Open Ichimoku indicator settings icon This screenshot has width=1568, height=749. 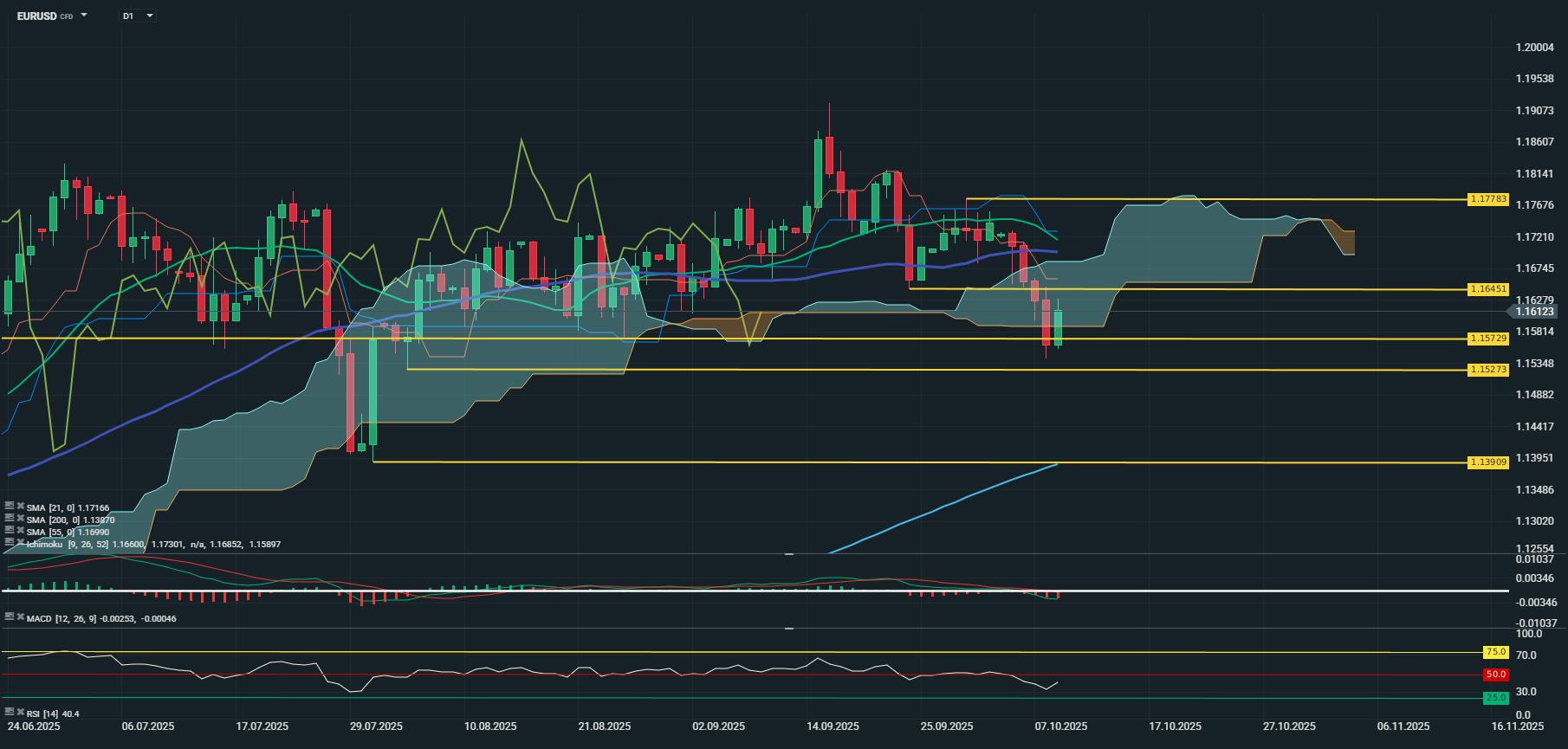(x=10, y=542)
